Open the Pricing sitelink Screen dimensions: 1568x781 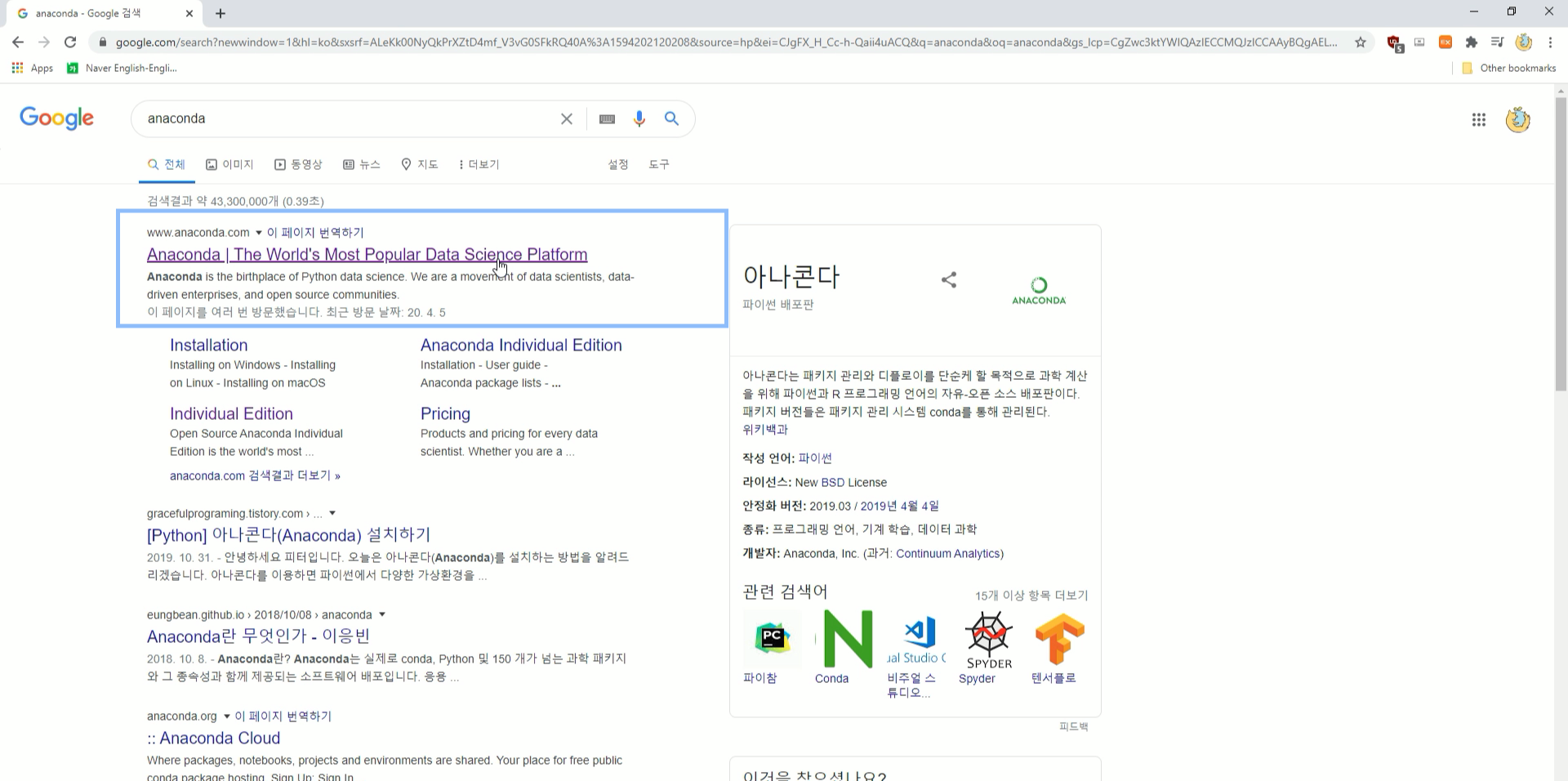click(445, 413)
